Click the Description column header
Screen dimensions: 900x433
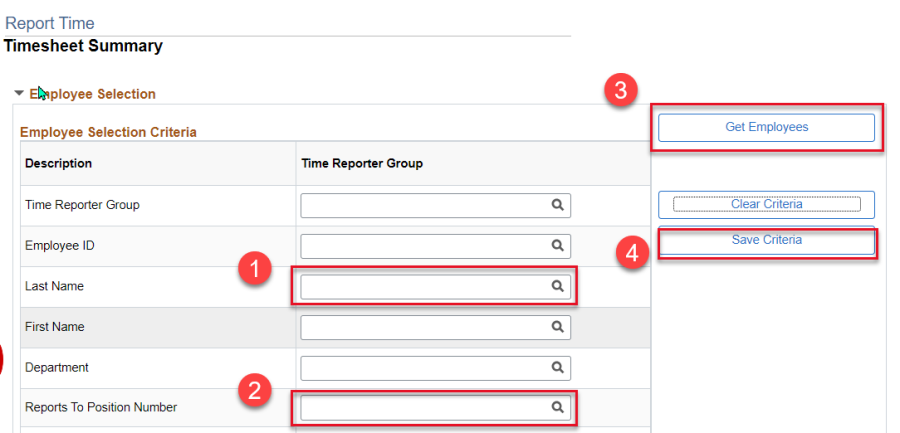pyautogui.click(x=59, y=164)
